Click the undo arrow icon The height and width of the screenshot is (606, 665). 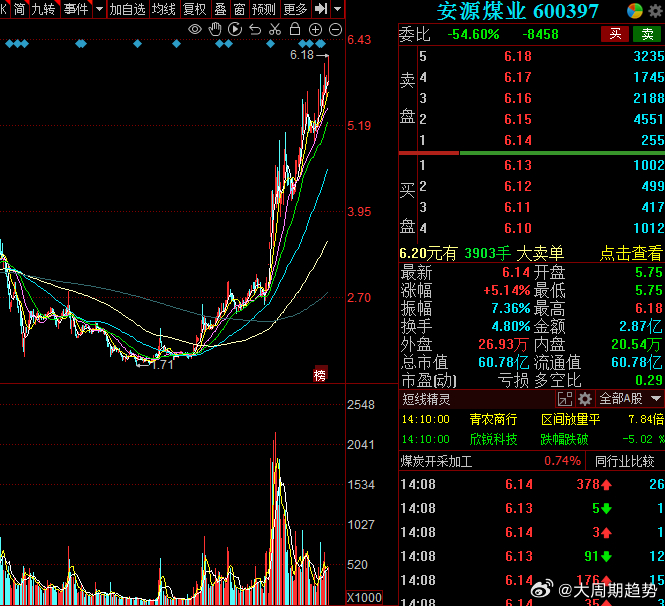coord(254,29)
